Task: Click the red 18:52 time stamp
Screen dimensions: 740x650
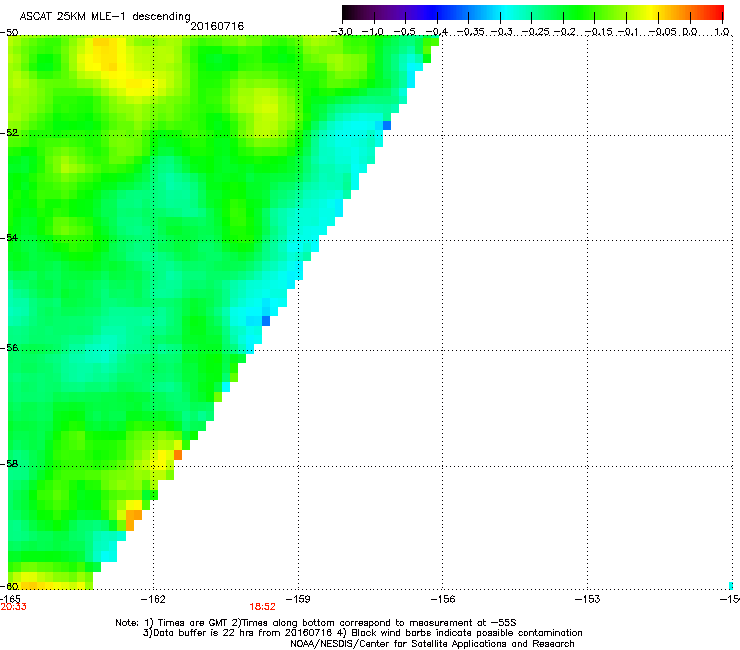Action: pos(262,607)
